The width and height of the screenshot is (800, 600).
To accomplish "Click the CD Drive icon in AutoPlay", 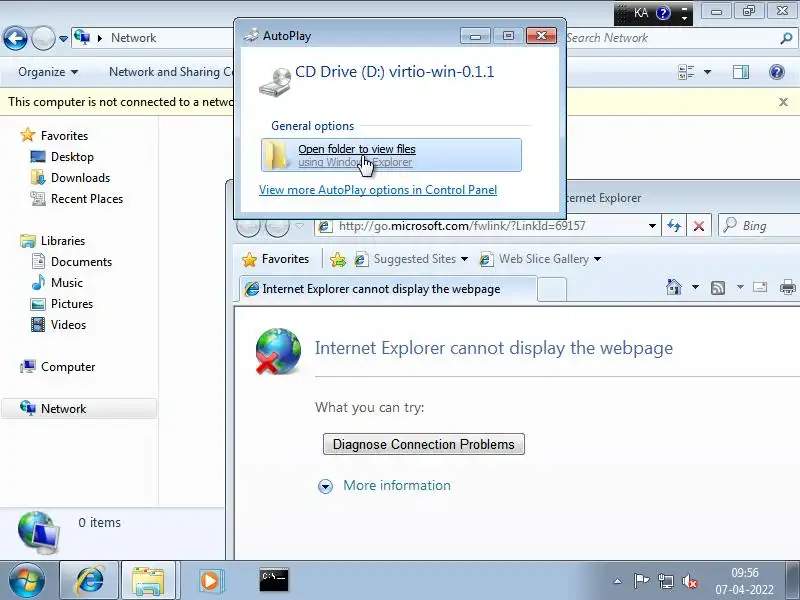I will click(x=276, y=81).
